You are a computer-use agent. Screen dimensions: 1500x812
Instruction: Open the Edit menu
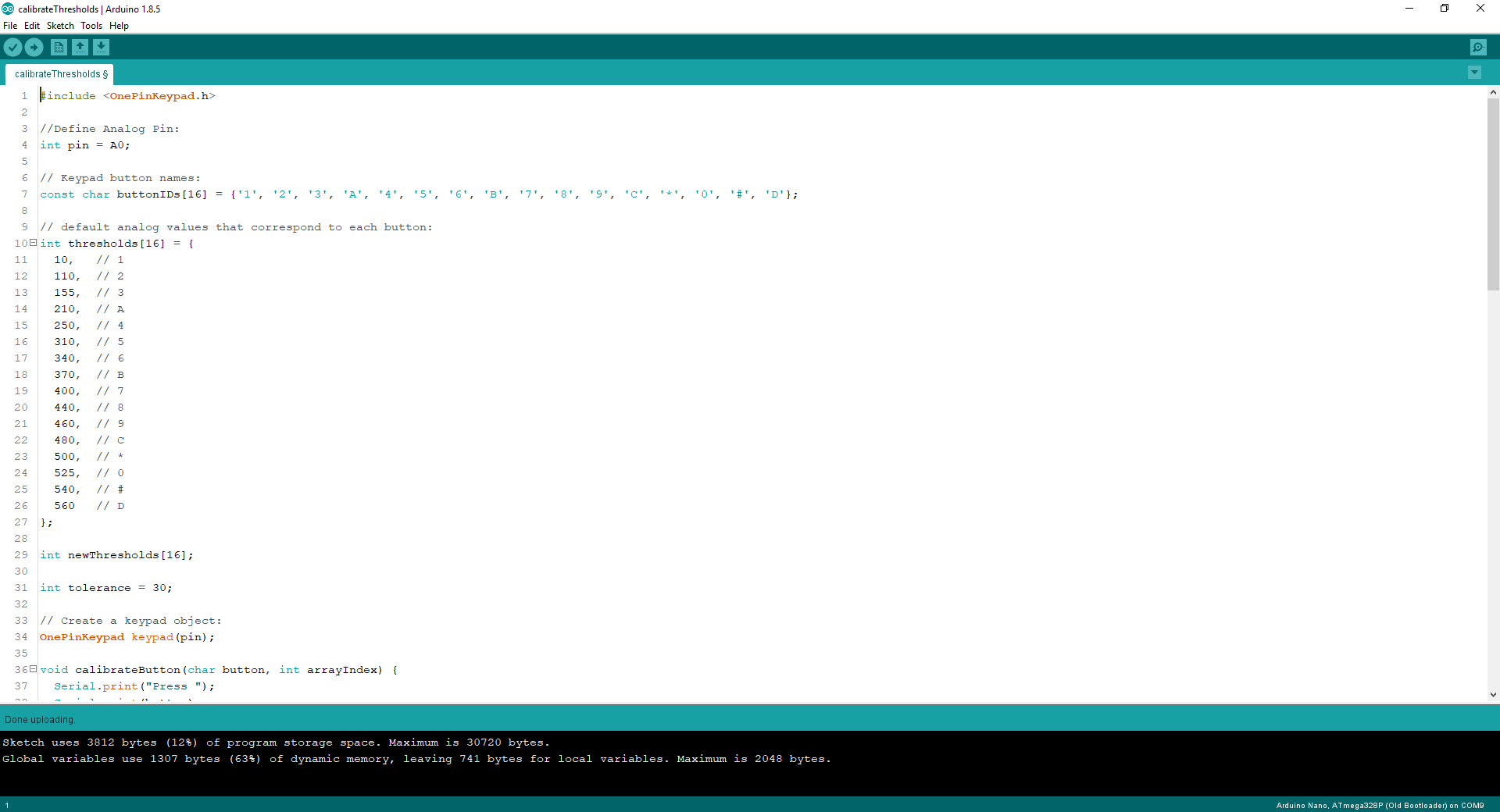pos(32,26)
